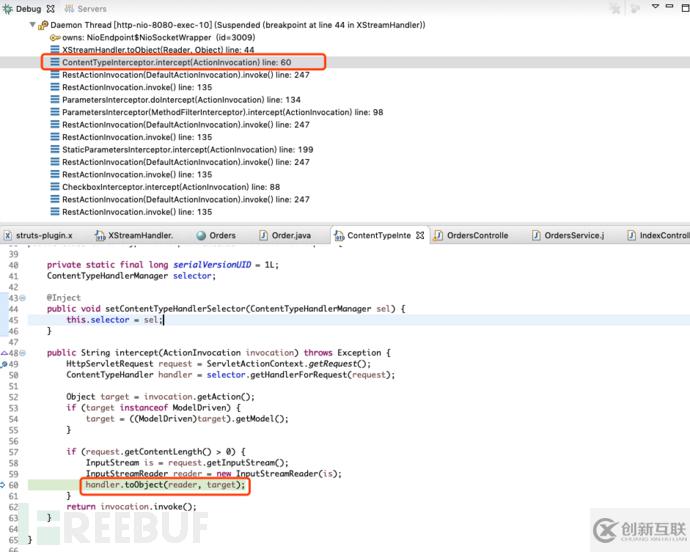Click setContentTypeHandlerSelector method name
This screenshot has height=552, width=690.
pyautogui.click(x=175, y=309)
